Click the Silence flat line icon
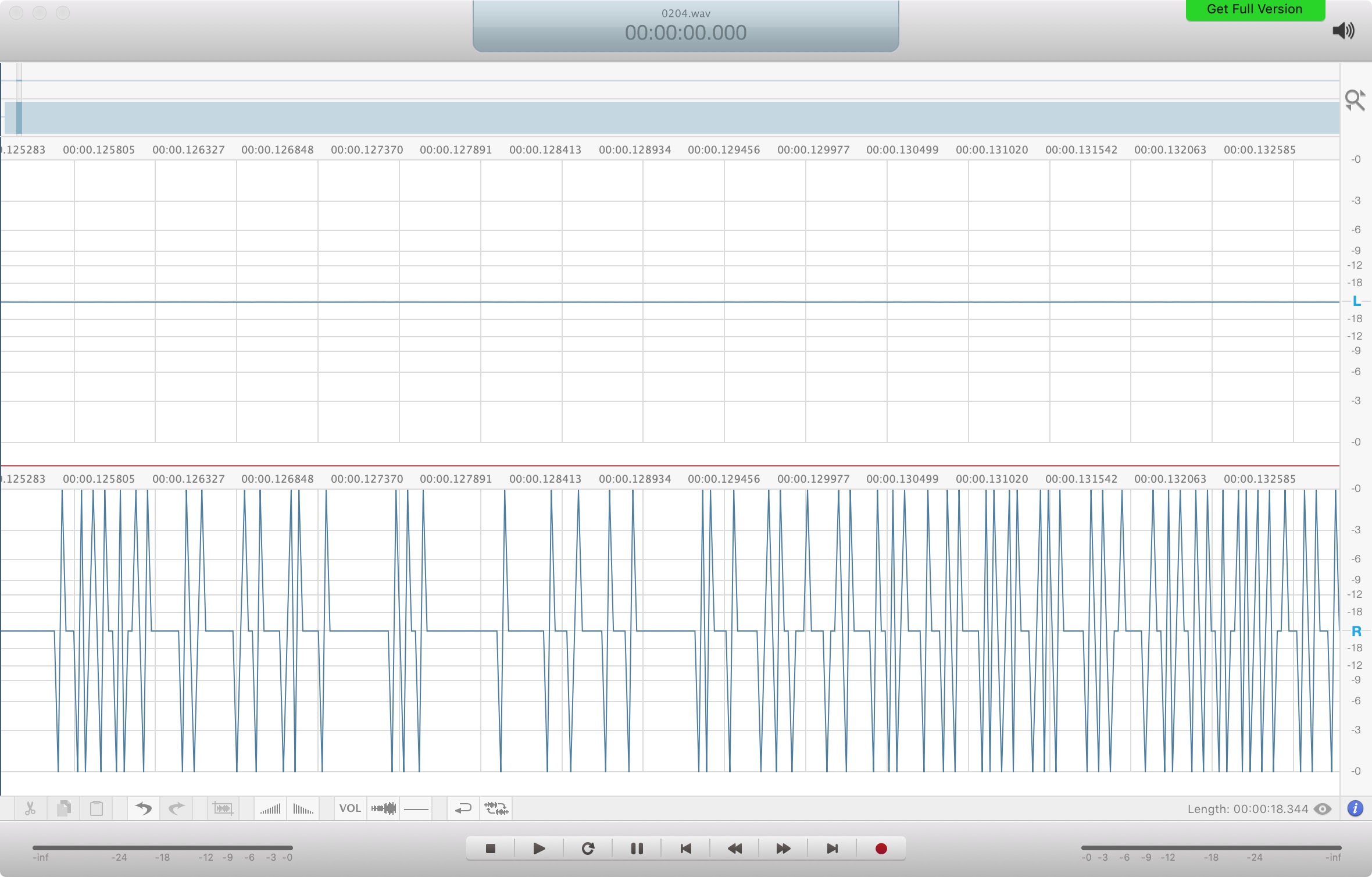The image size is (1372, 877). (x=416, y=809)
